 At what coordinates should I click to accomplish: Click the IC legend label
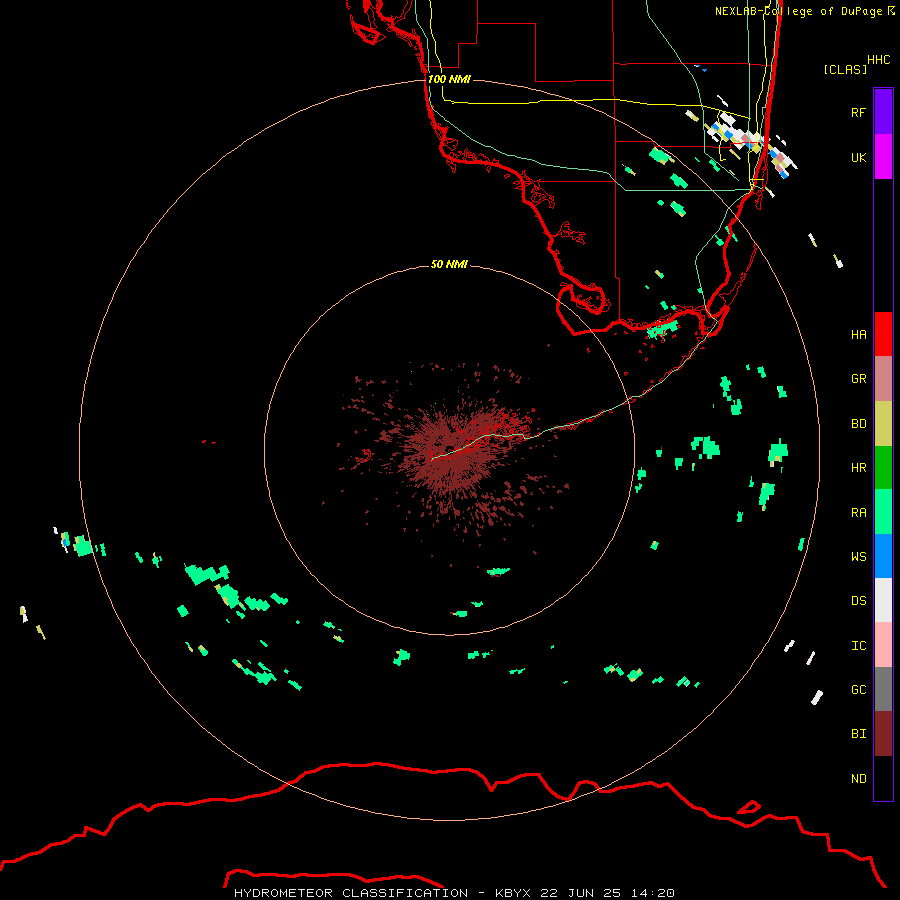tap(858, 646)
